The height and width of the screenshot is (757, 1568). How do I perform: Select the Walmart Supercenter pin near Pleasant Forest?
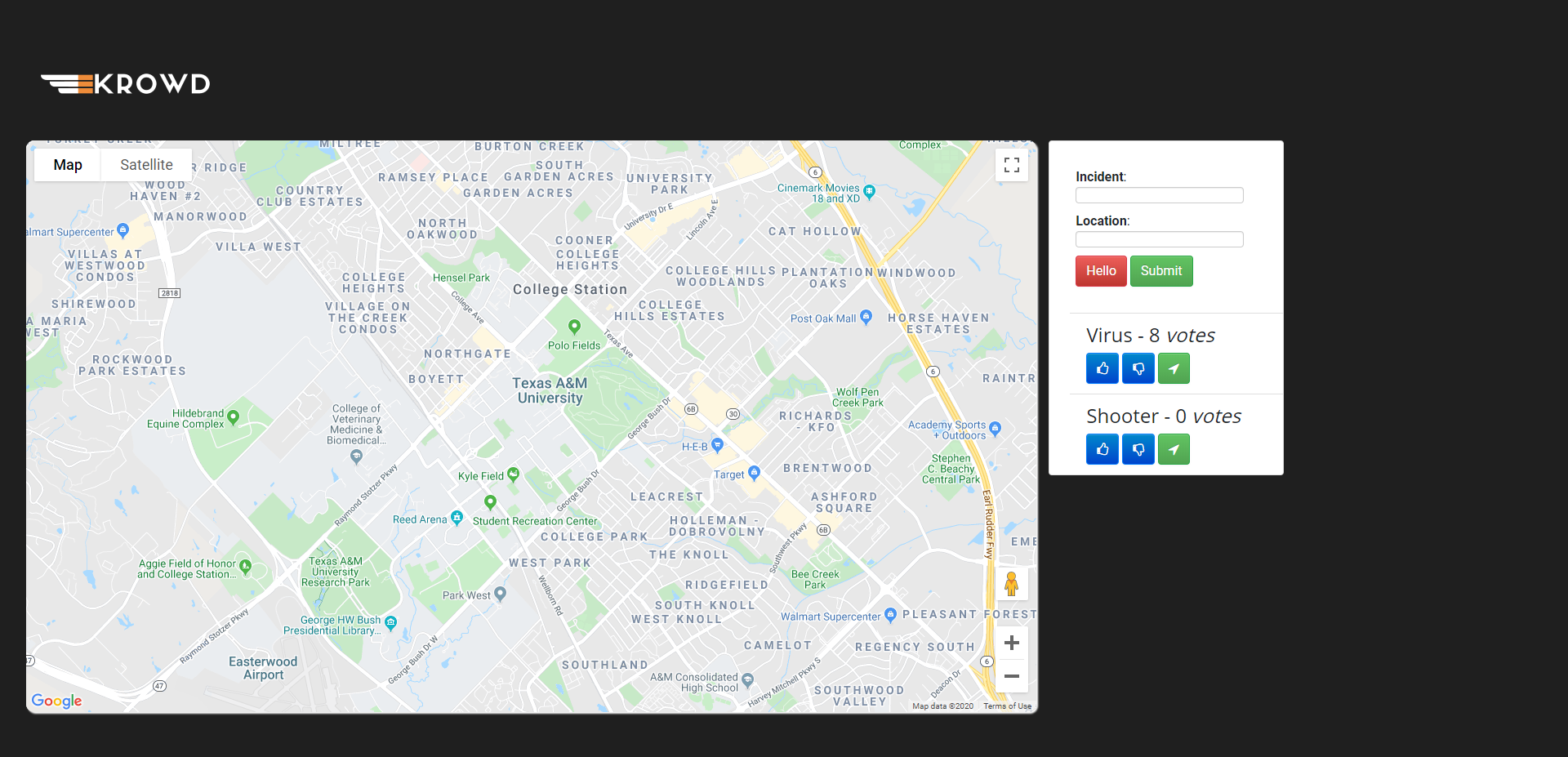[x=890, y=615]
